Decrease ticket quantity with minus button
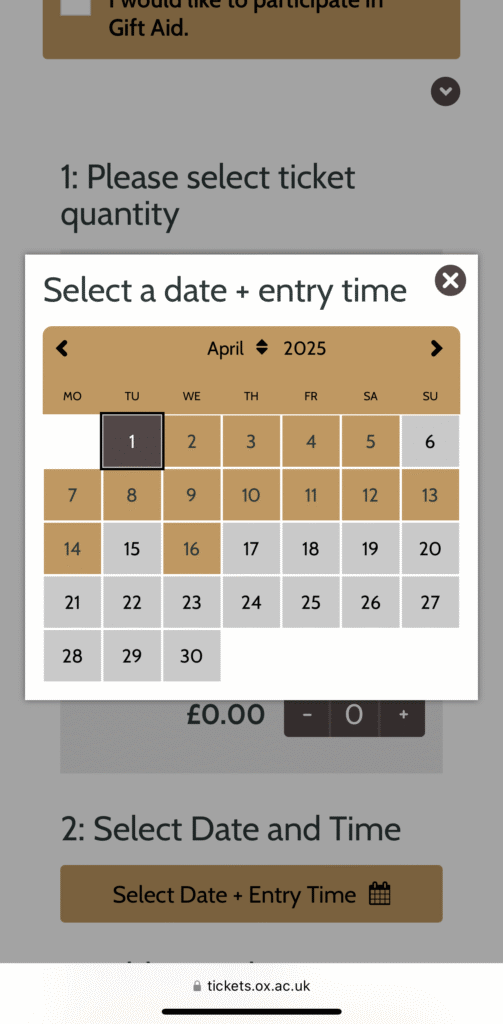The height and width of the screenshot is (1024, 503). pyautogui.click(x=307, y=715)
